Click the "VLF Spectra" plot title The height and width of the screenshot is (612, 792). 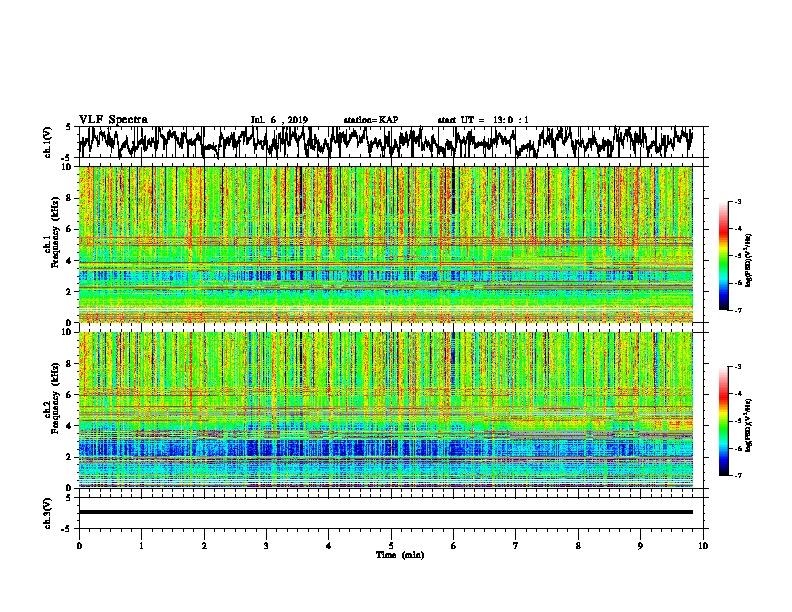(113, 120)
